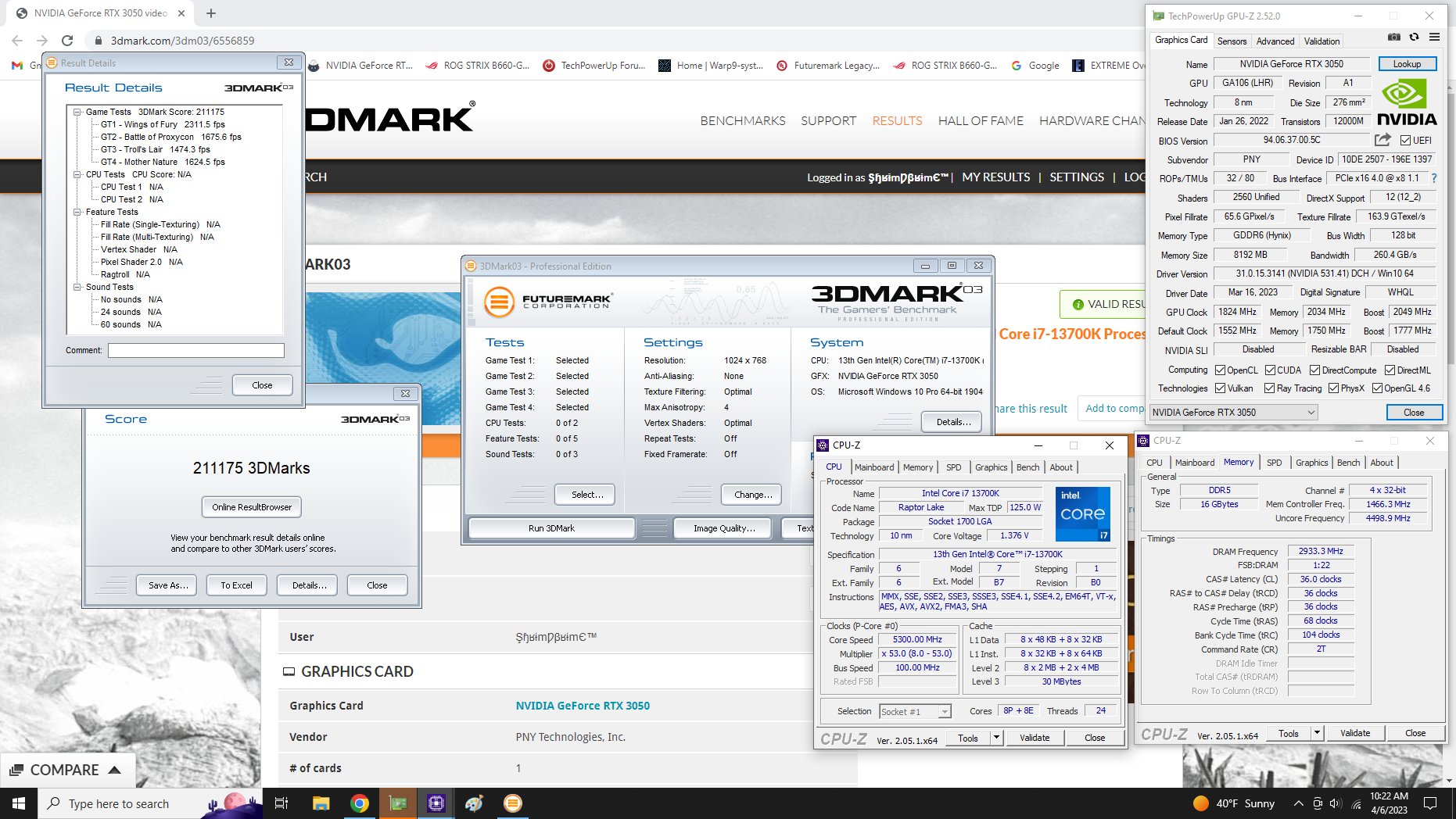The image size is (1456, 819).
Task: Toggle the Ray Tracing checkbox
Action: point(1270,388)
